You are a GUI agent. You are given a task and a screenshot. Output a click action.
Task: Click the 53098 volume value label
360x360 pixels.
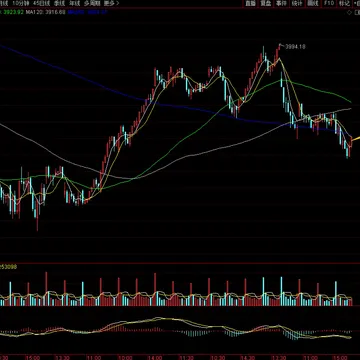[9, 266]
